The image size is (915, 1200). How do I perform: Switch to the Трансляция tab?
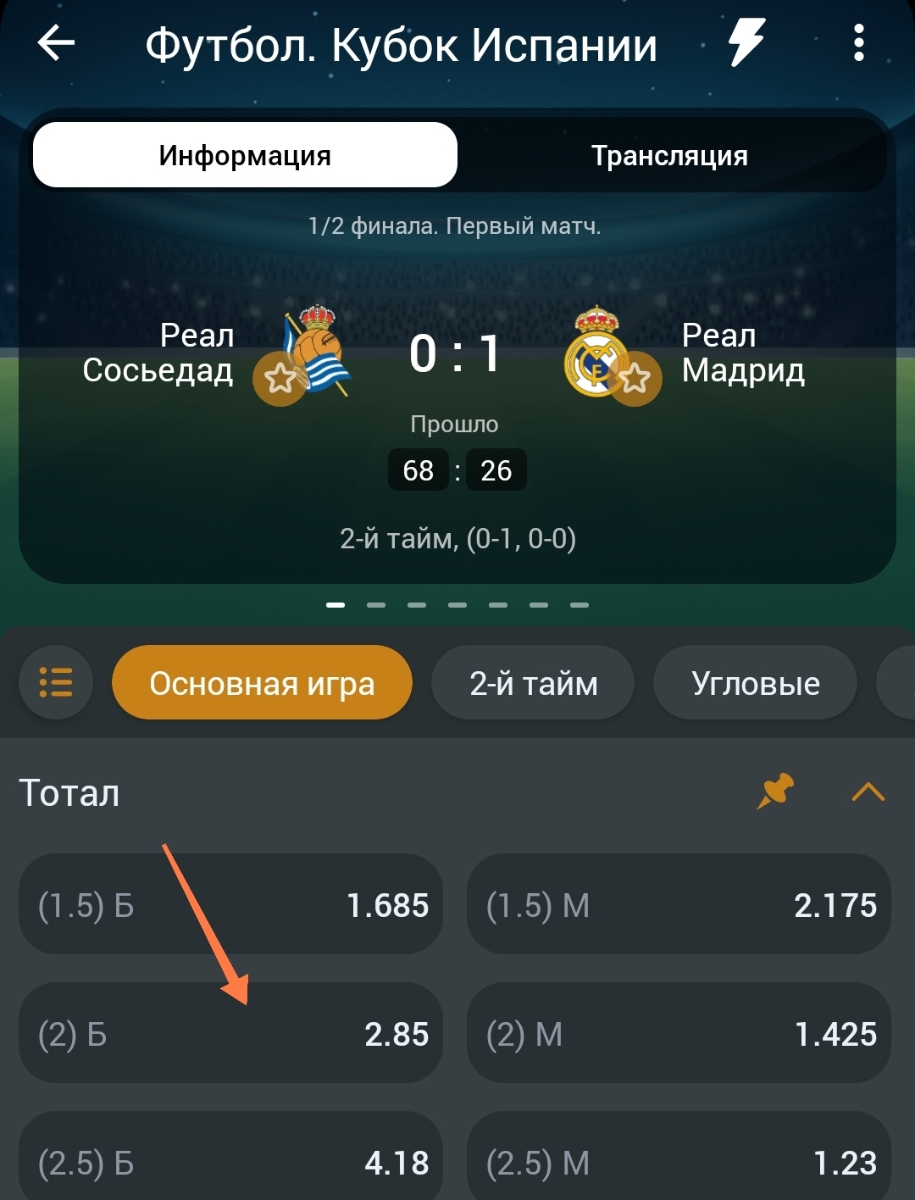tap(669, 156)
